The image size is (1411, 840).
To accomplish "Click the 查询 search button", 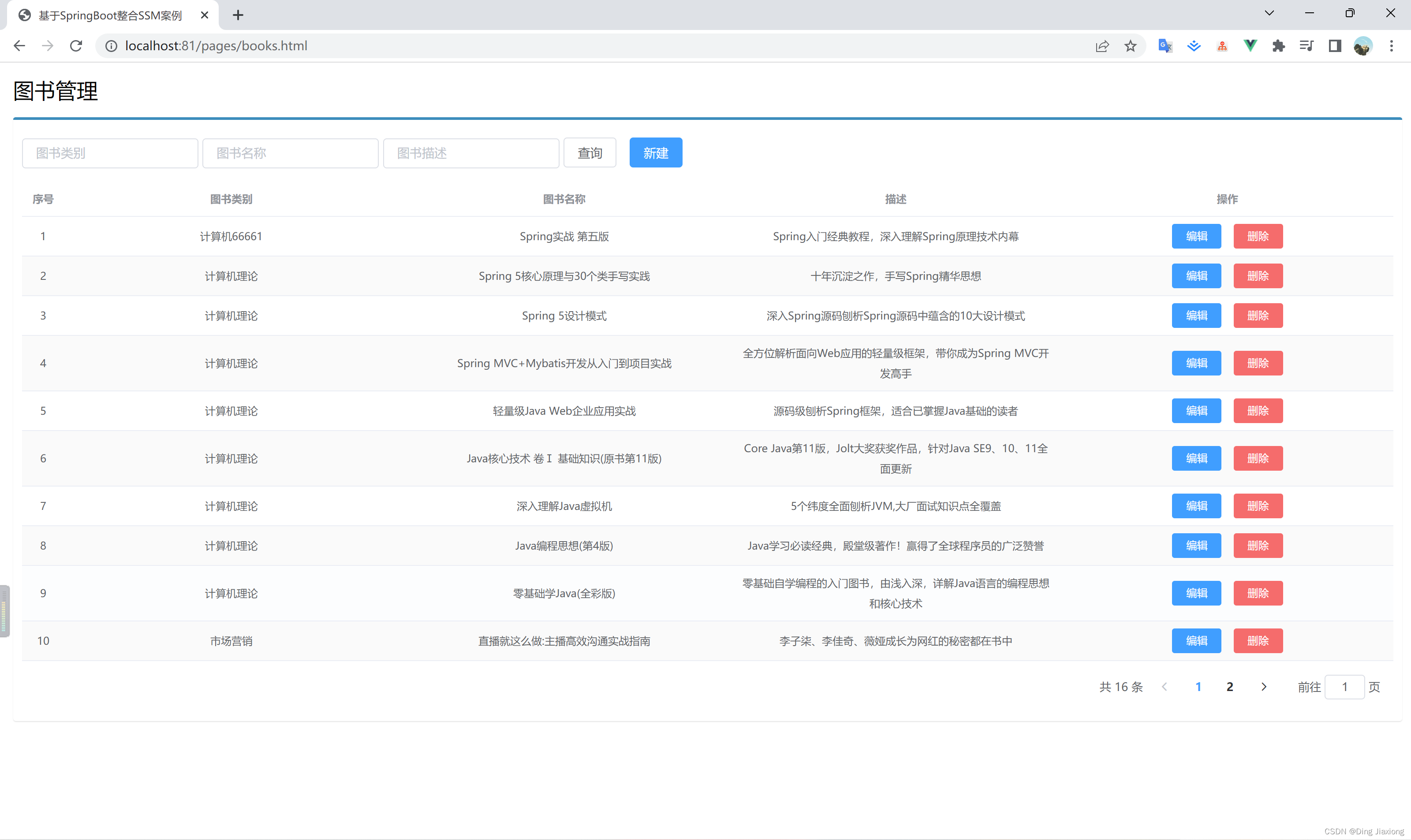I will [x=590, y=153].
